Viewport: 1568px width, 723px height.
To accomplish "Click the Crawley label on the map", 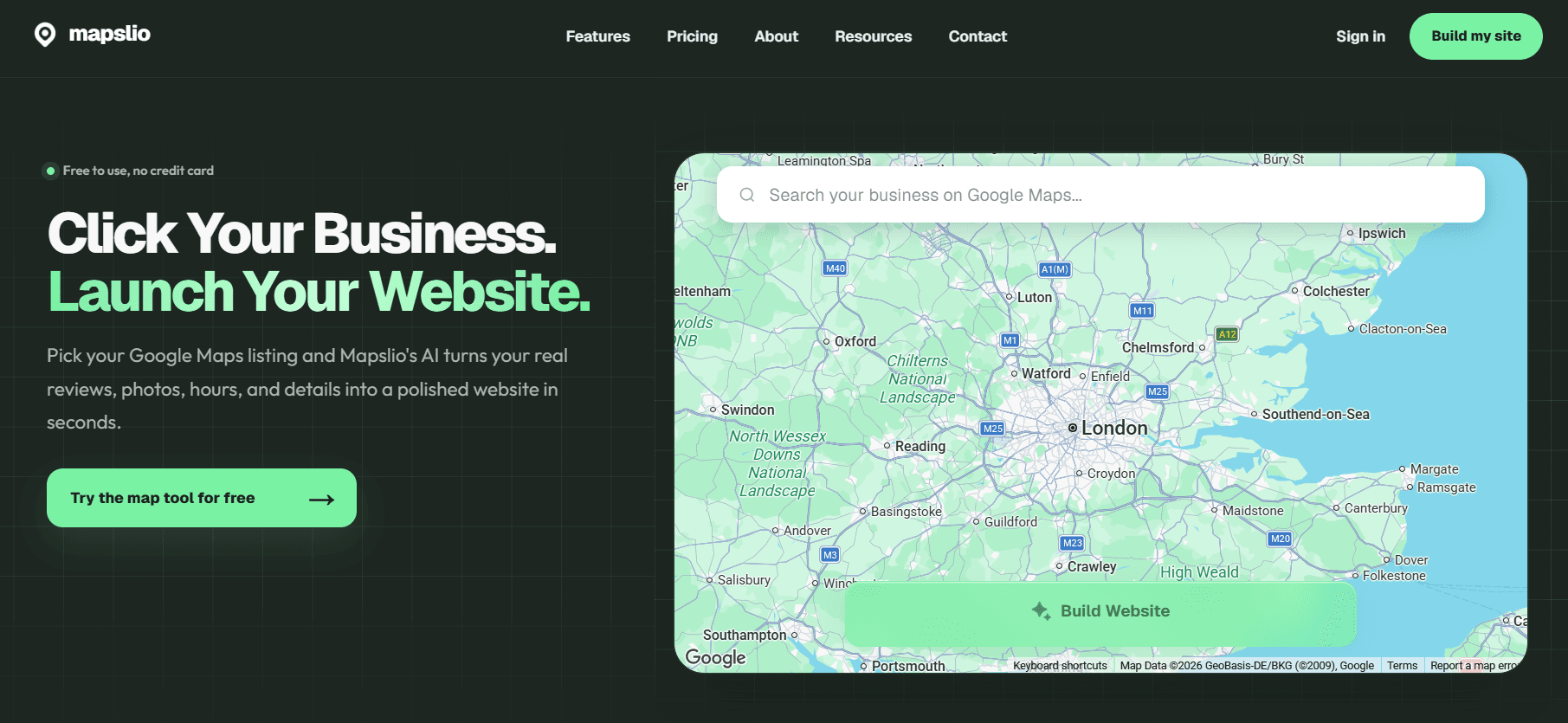I will (x=1092, y=566).
